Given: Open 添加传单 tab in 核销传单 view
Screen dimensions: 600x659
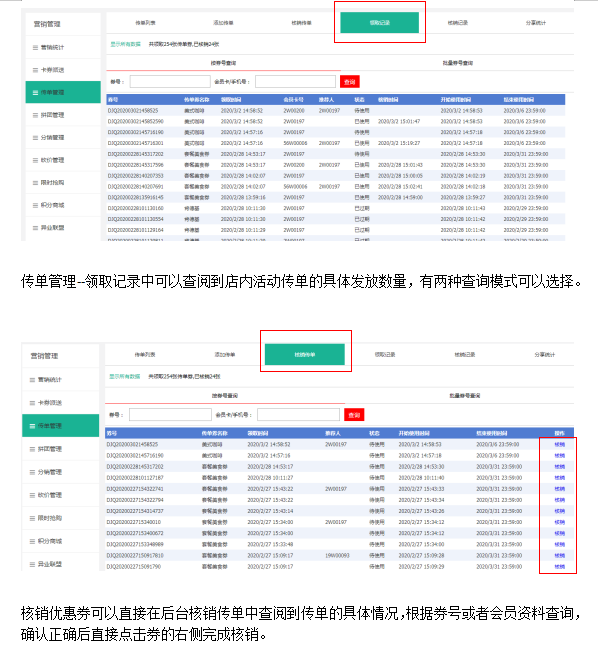Looking at the screenshot, I should pos(225,355).
